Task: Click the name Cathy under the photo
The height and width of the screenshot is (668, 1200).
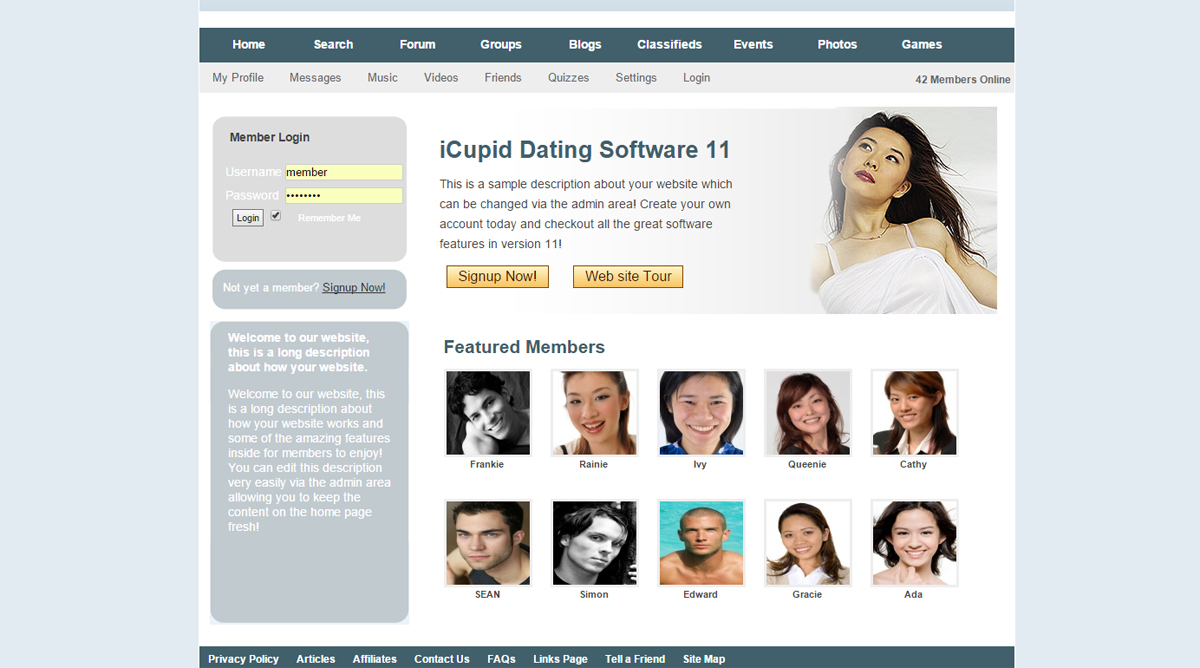Action: click(913, 465)
